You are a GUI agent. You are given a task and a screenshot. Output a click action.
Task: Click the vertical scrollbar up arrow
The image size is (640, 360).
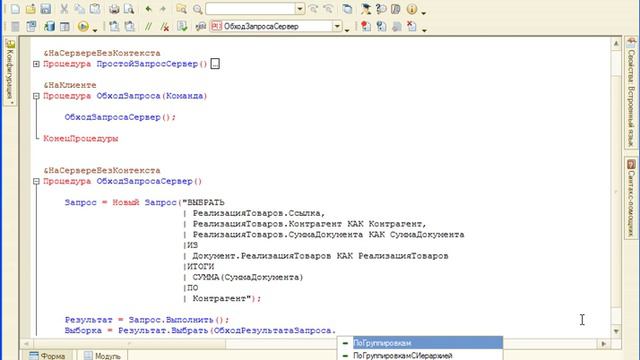tap(616, 43)
